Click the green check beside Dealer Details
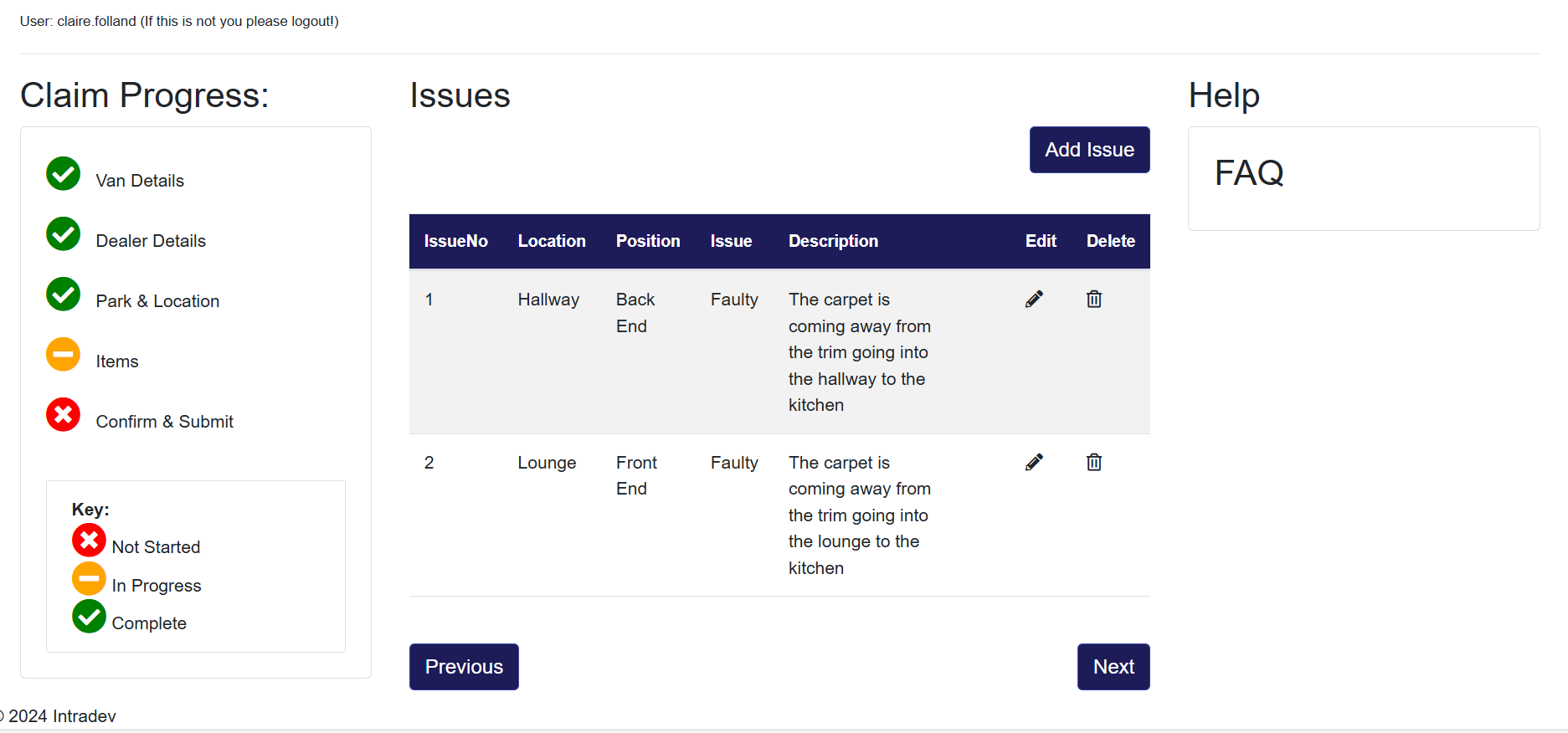 coord(64,234)
